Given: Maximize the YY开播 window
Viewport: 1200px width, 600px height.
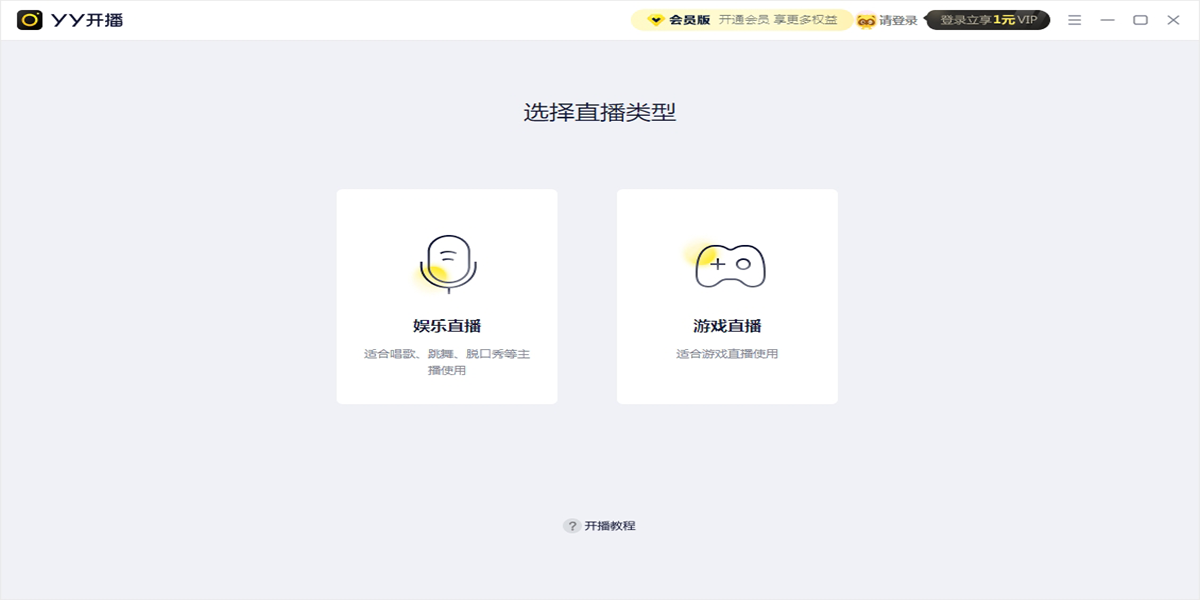Looking at the screenshot, I should coord(1140,20).
